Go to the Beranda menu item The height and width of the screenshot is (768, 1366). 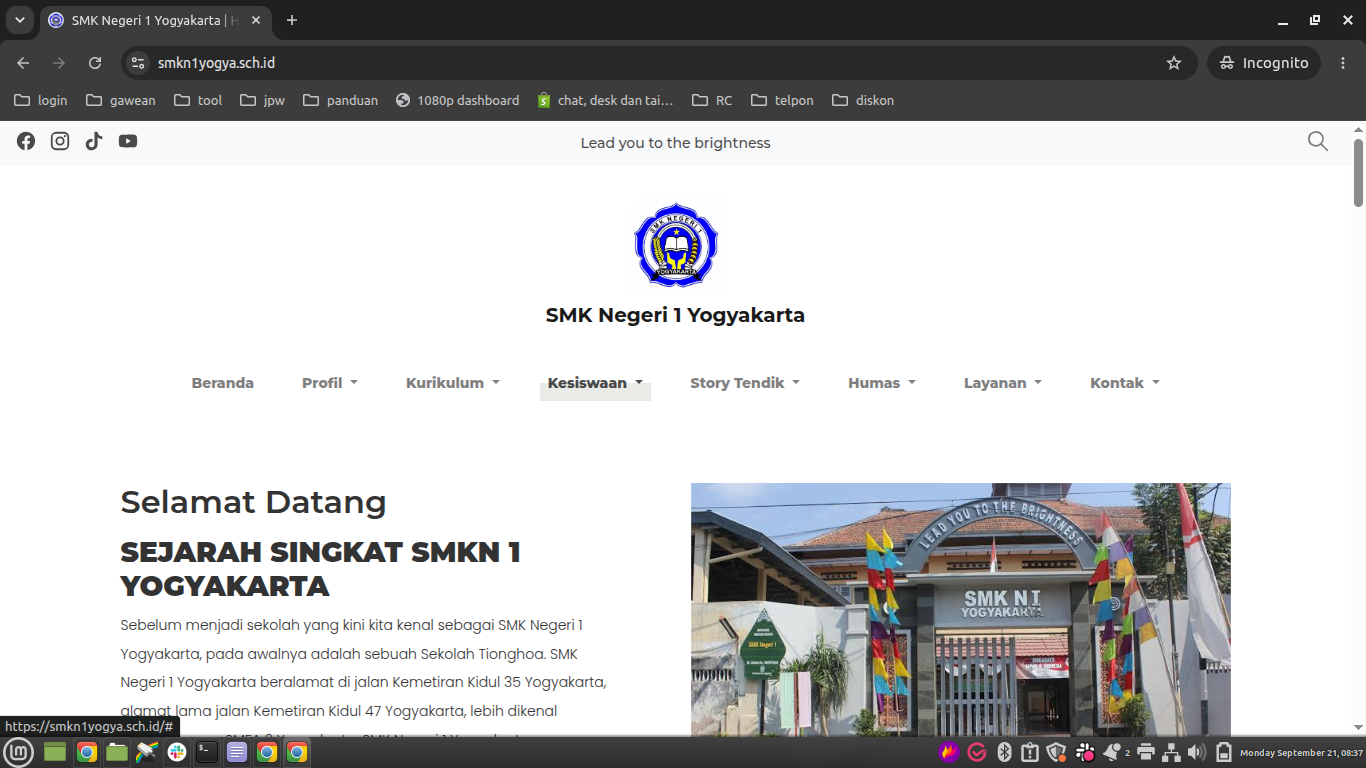(x=223, y=383)
